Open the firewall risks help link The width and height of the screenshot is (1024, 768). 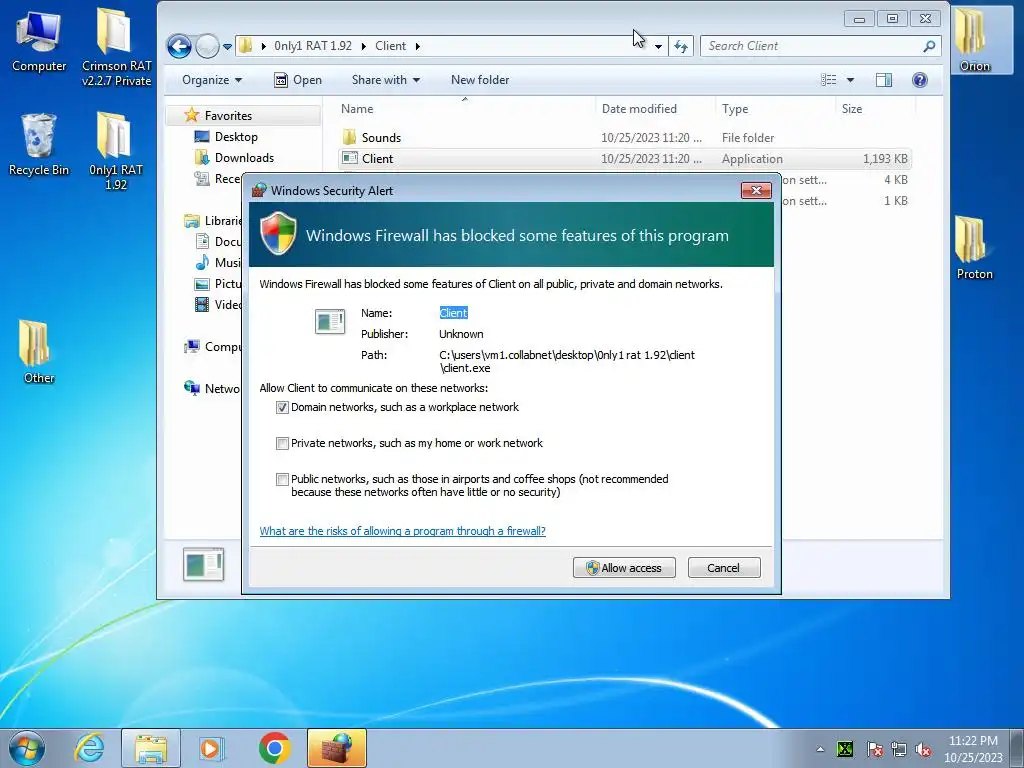(x=402, y=531)
